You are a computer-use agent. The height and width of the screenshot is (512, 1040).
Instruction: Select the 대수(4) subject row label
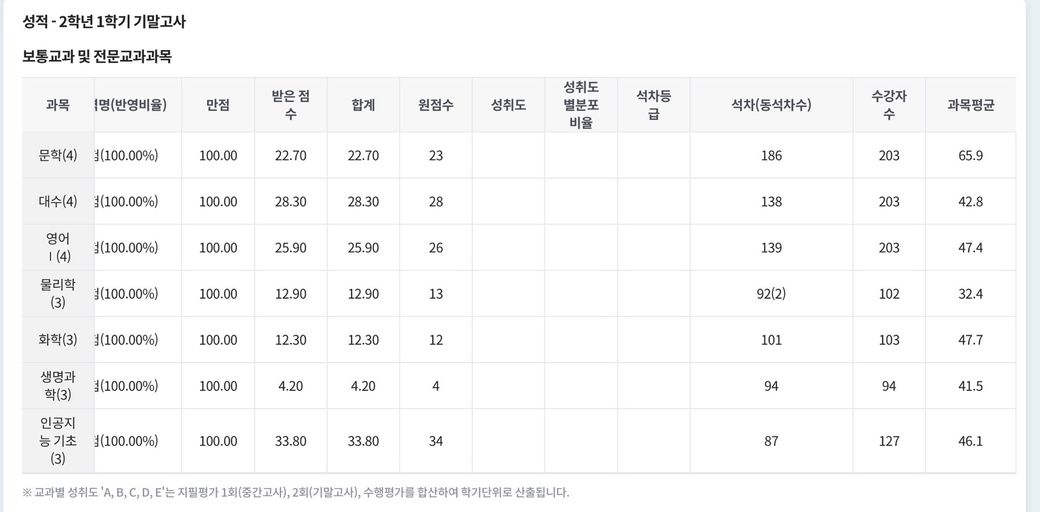(x=58, y=202)
